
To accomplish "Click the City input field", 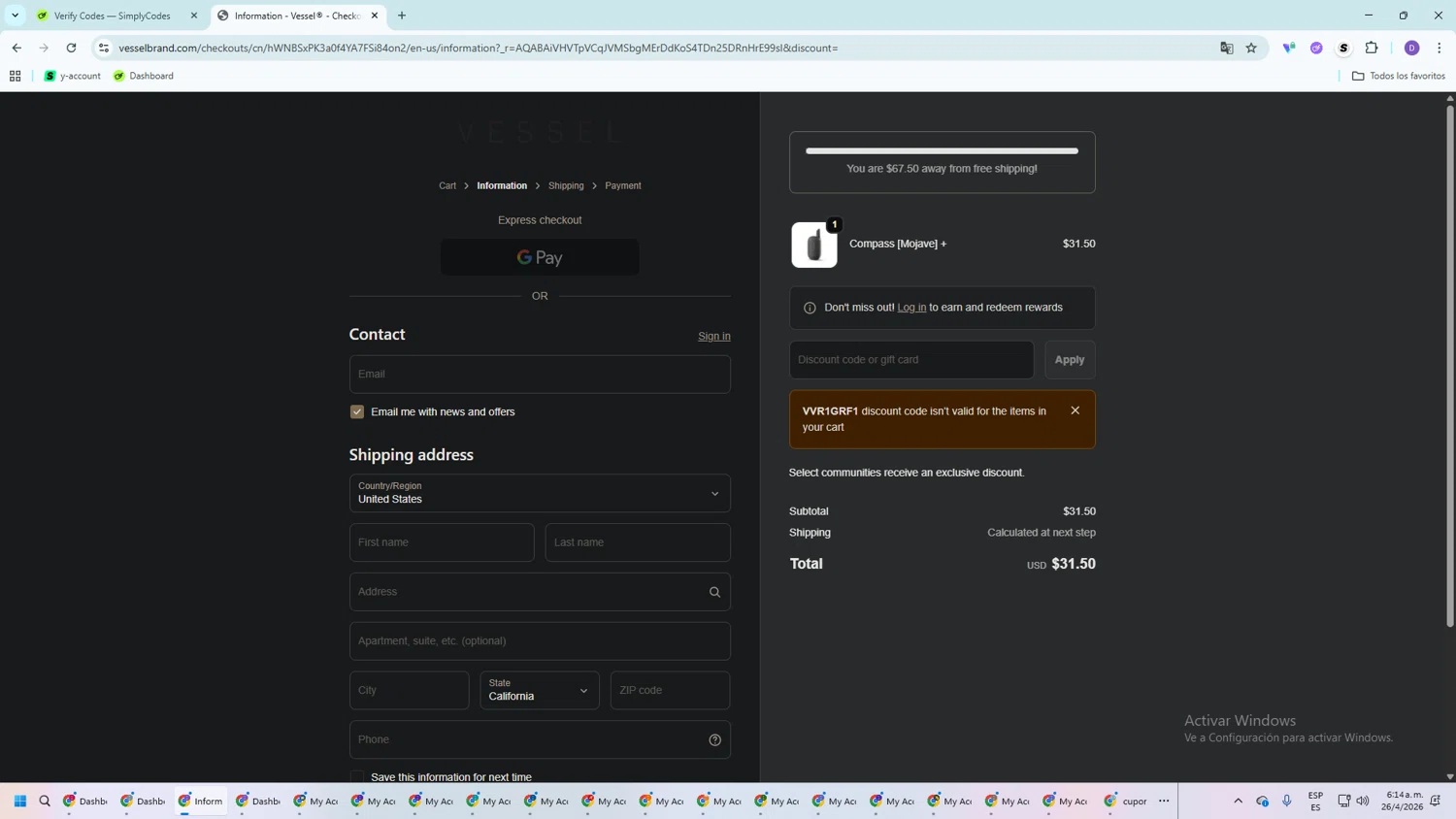I will 410,691.
